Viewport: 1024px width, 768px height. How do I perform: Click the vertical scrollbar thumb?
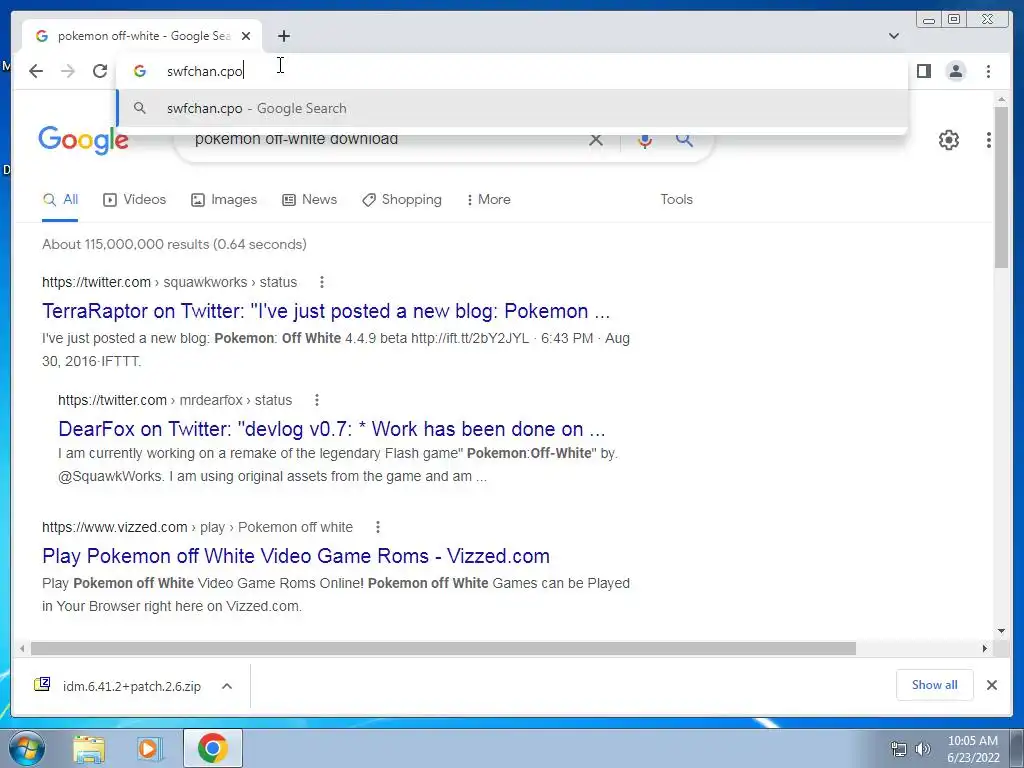pyautogui.click(x=1001, y=187)
